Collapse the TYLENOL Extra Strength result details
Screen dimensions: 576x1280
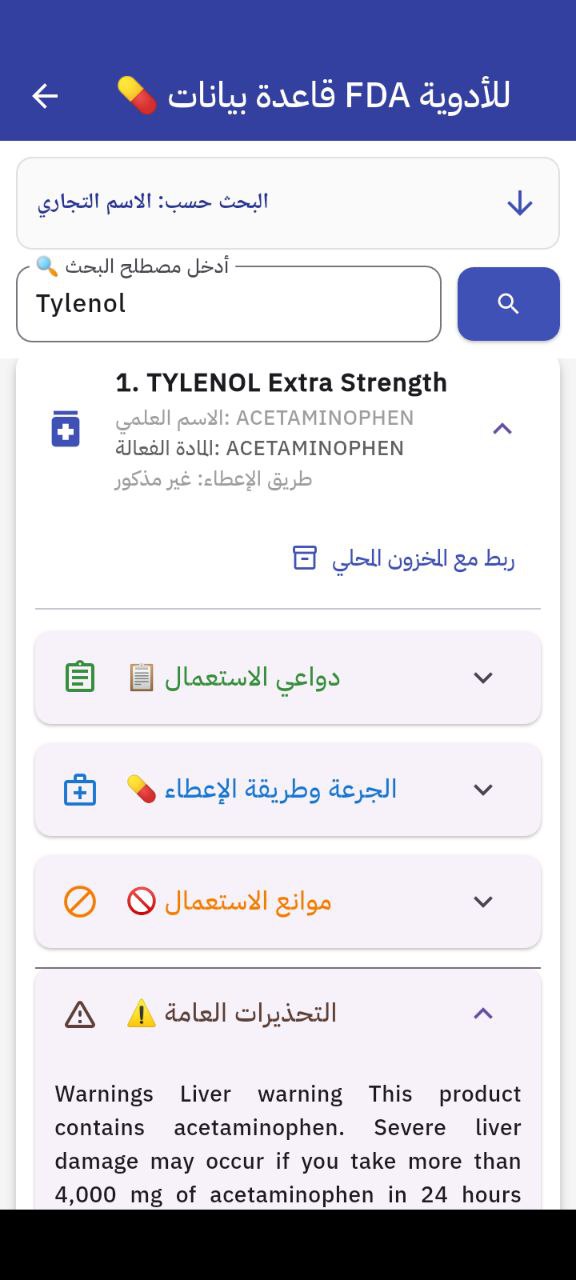pos(503,429)
